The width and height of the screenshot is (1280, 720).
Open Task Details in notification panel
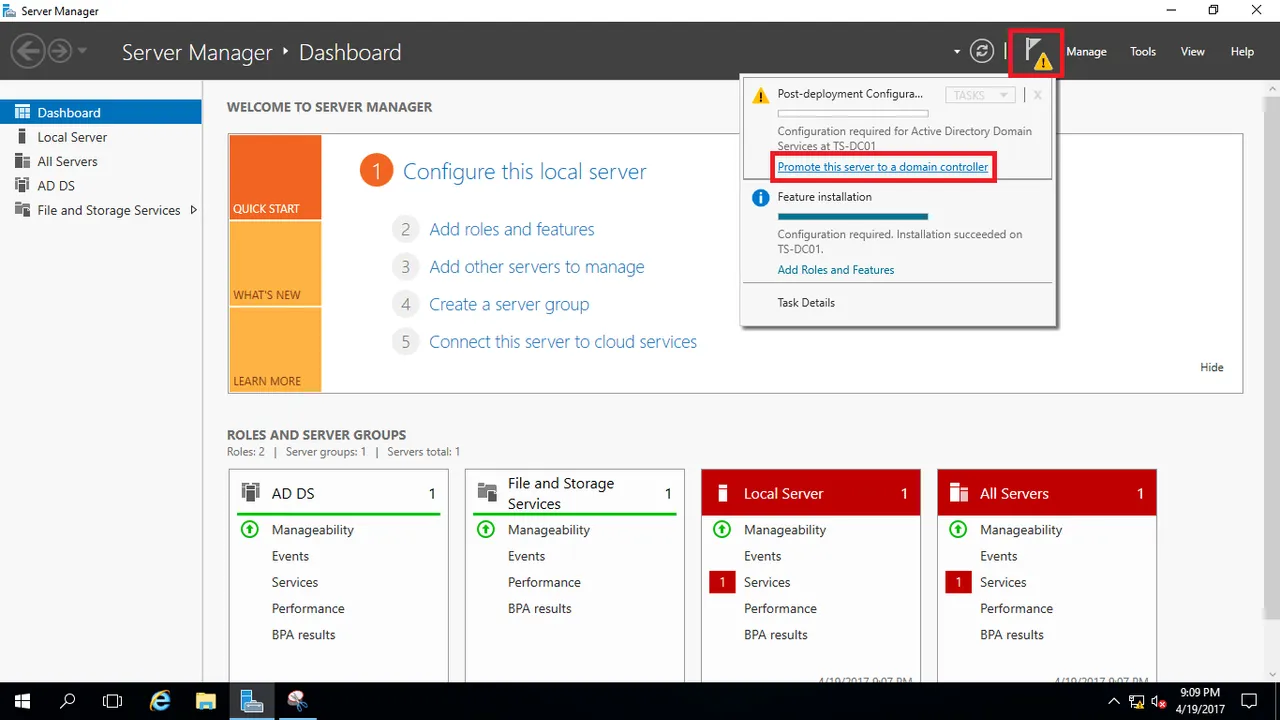[x=806, y=302]
